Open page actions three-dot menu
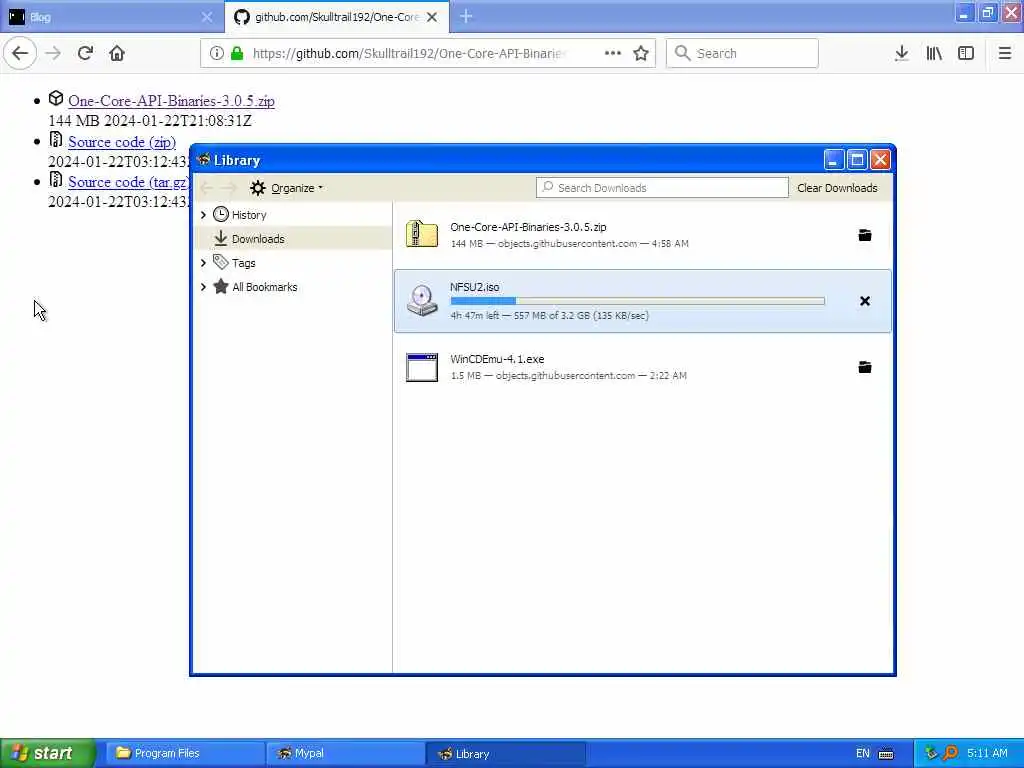The height and width of the screenshot is (768, 1024). [613, 53]
